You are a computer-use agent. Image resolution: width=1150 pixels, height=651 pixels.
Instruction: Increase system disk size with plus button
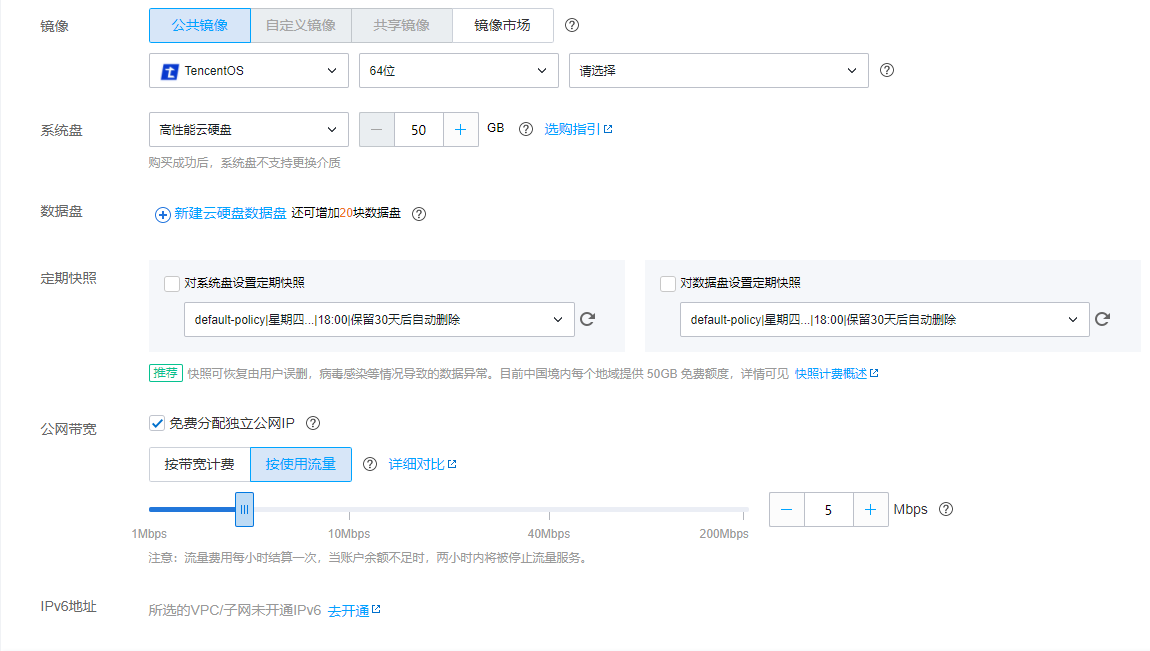click(x=459, y=129)
